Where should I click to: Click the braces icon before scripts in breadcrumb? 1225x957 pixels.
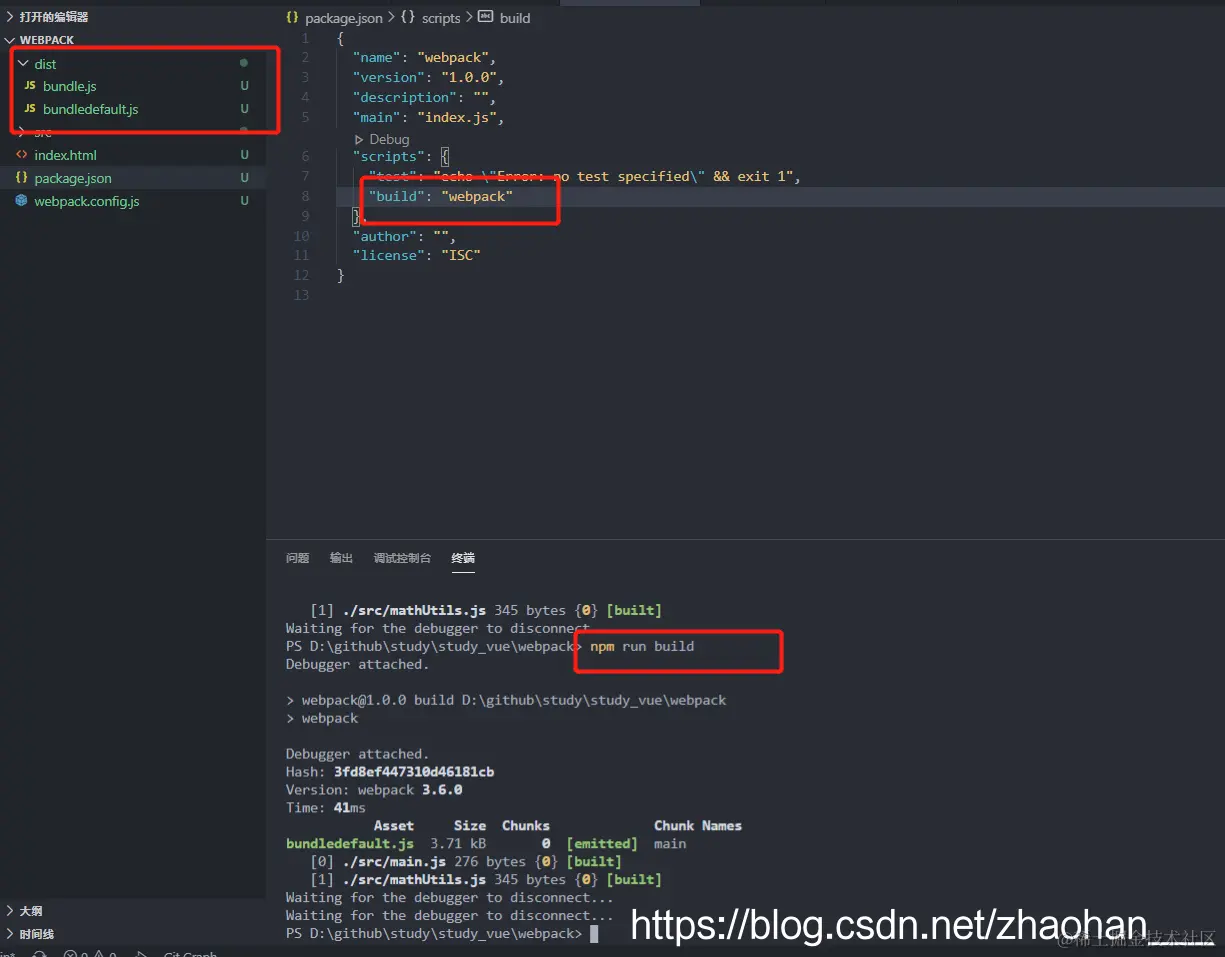(408, 18)
